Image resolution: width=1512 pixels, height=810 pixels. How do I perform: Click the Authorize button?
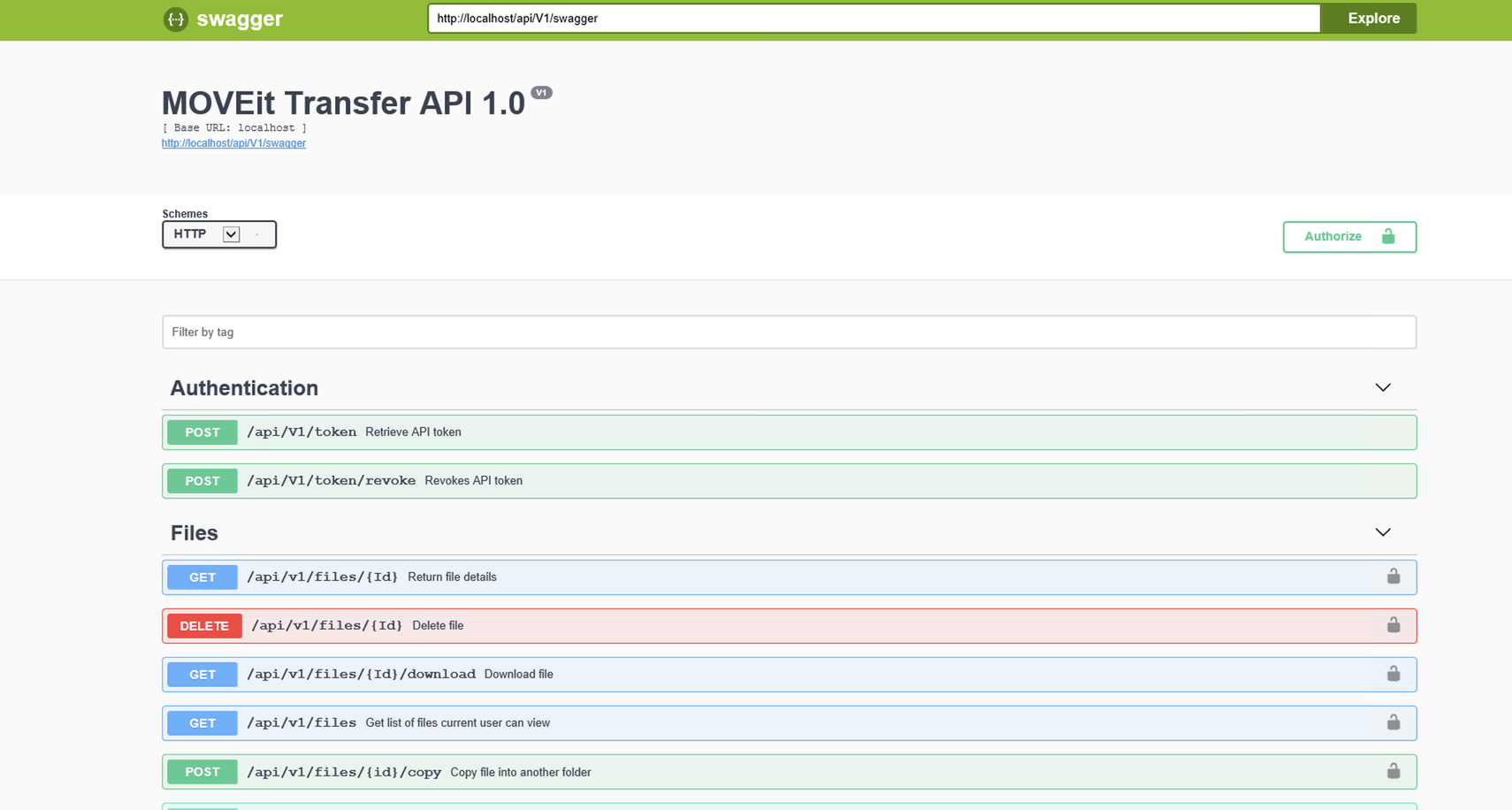[1348, 237]
